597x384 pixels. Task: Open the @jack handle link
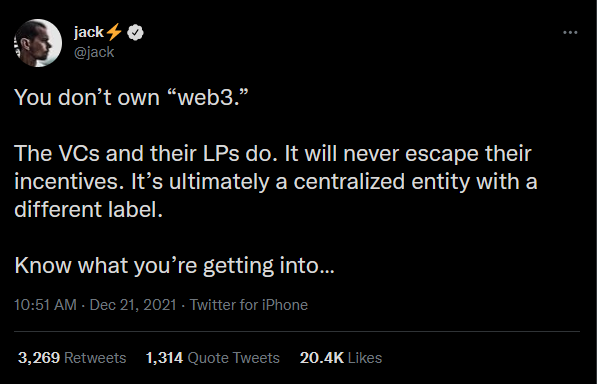tap(94, 52)
